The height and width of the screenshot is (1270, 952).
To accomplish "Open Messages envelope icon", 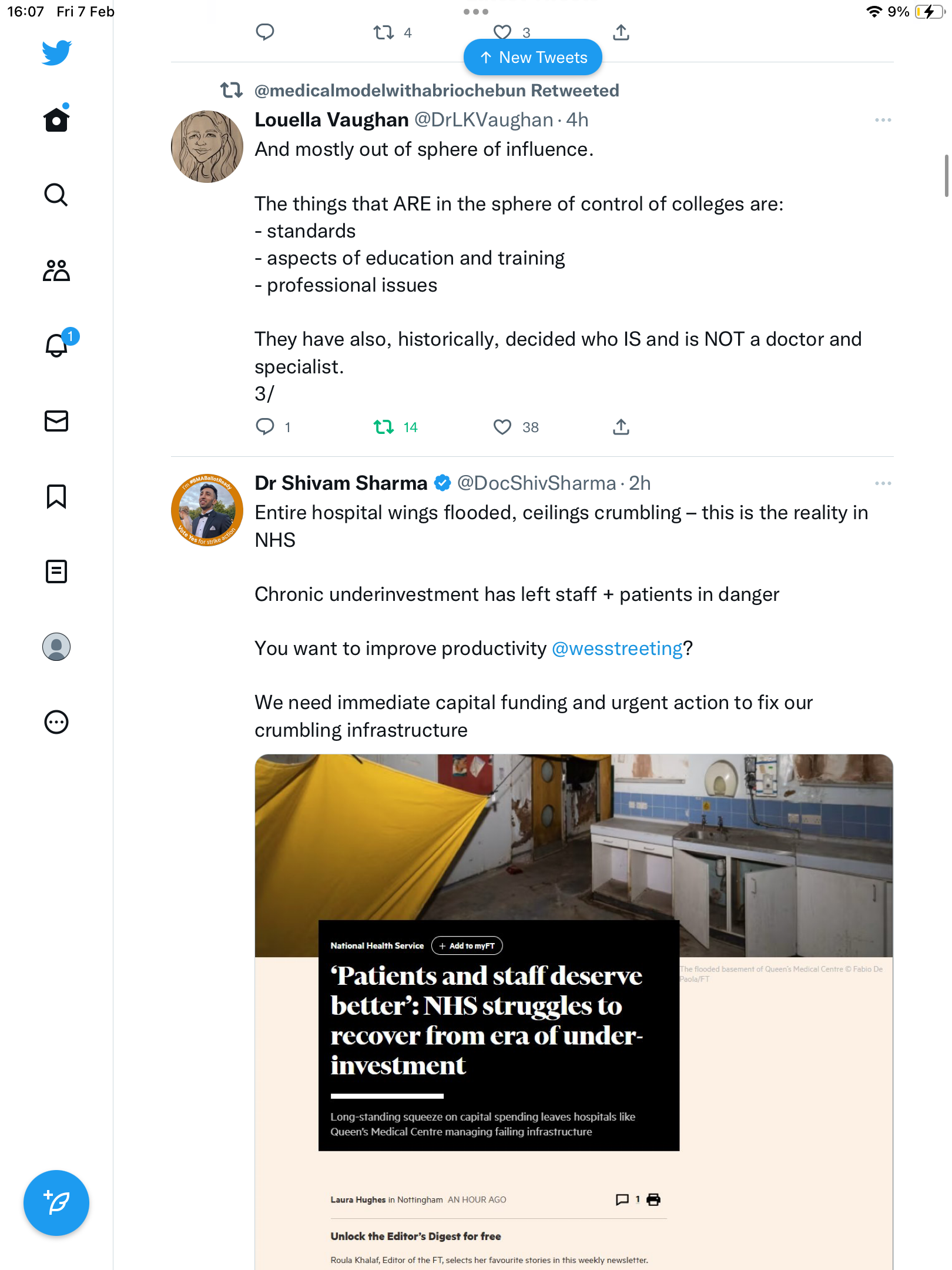I will [56, 421].
